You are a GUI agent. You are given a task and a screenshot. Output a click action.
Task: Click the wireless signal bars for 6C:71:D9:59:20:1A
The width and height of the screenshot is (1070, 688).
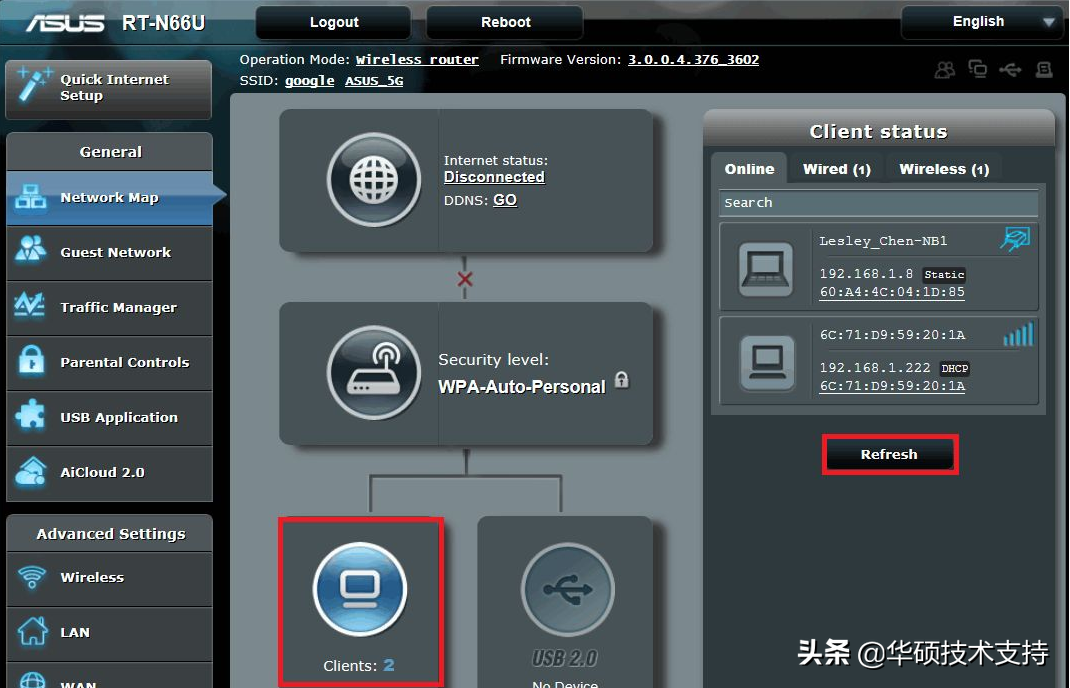click(x=1018, y=334)
